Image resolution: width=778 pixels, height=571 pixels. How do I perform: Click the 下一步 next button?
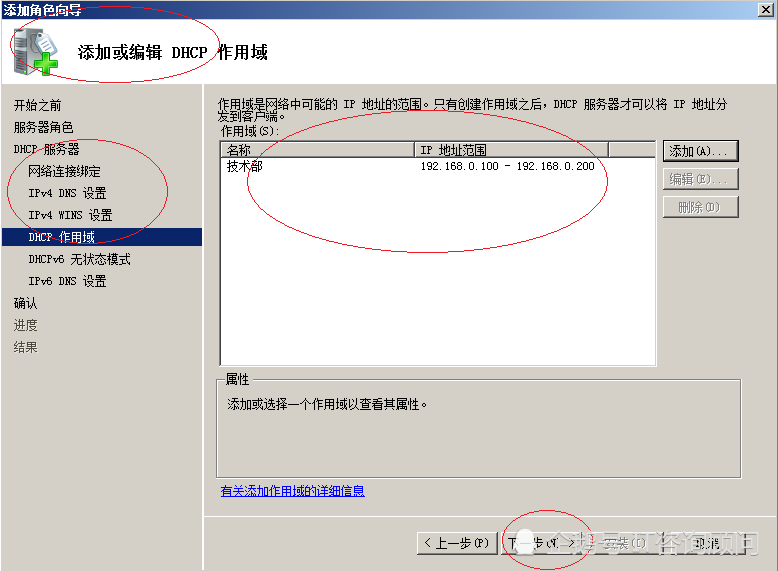point(540,544)
